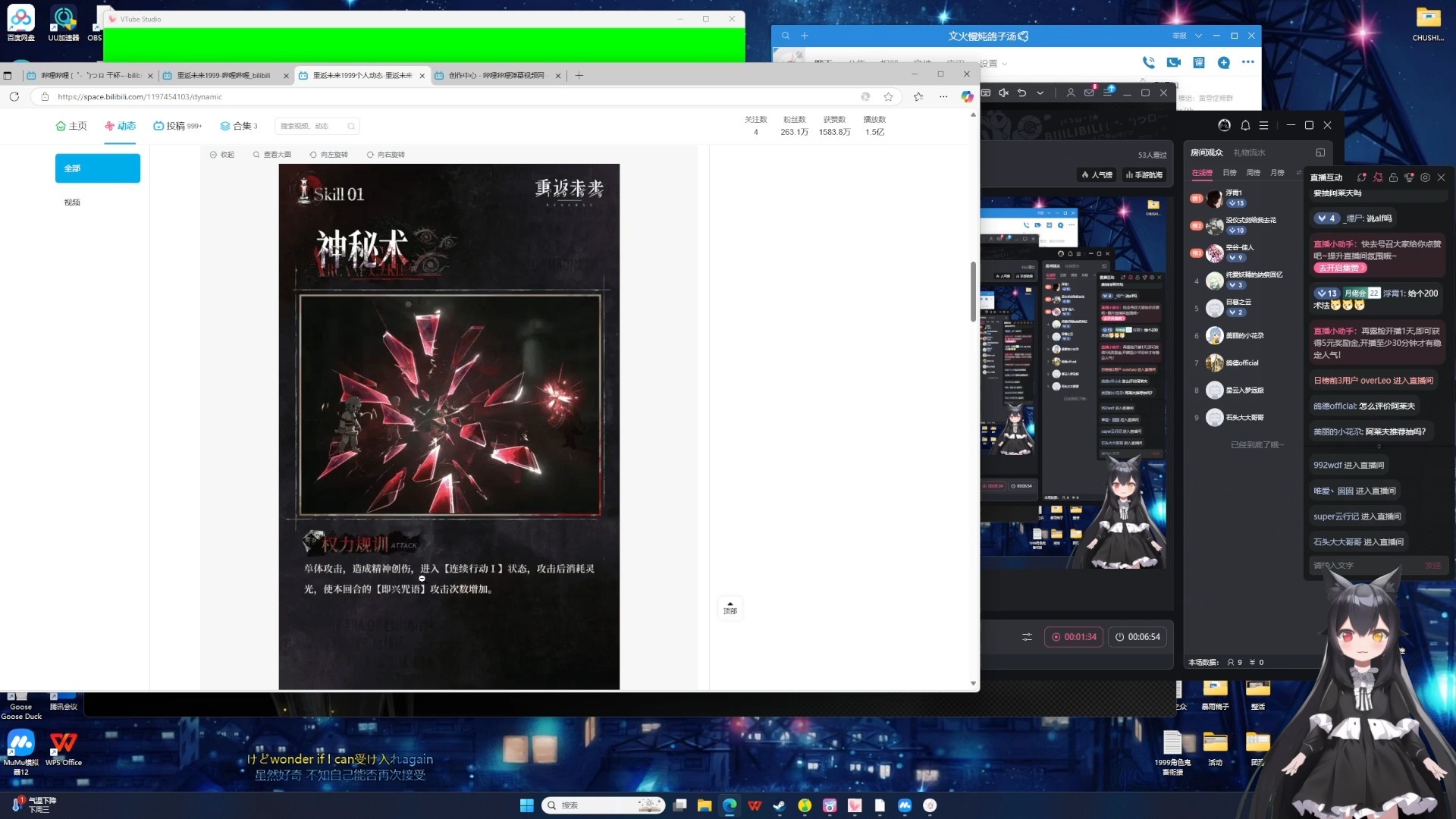Toggle the on-screen keyboard icon
Viewport: 1456px width, 819px height.
point(986,93)
